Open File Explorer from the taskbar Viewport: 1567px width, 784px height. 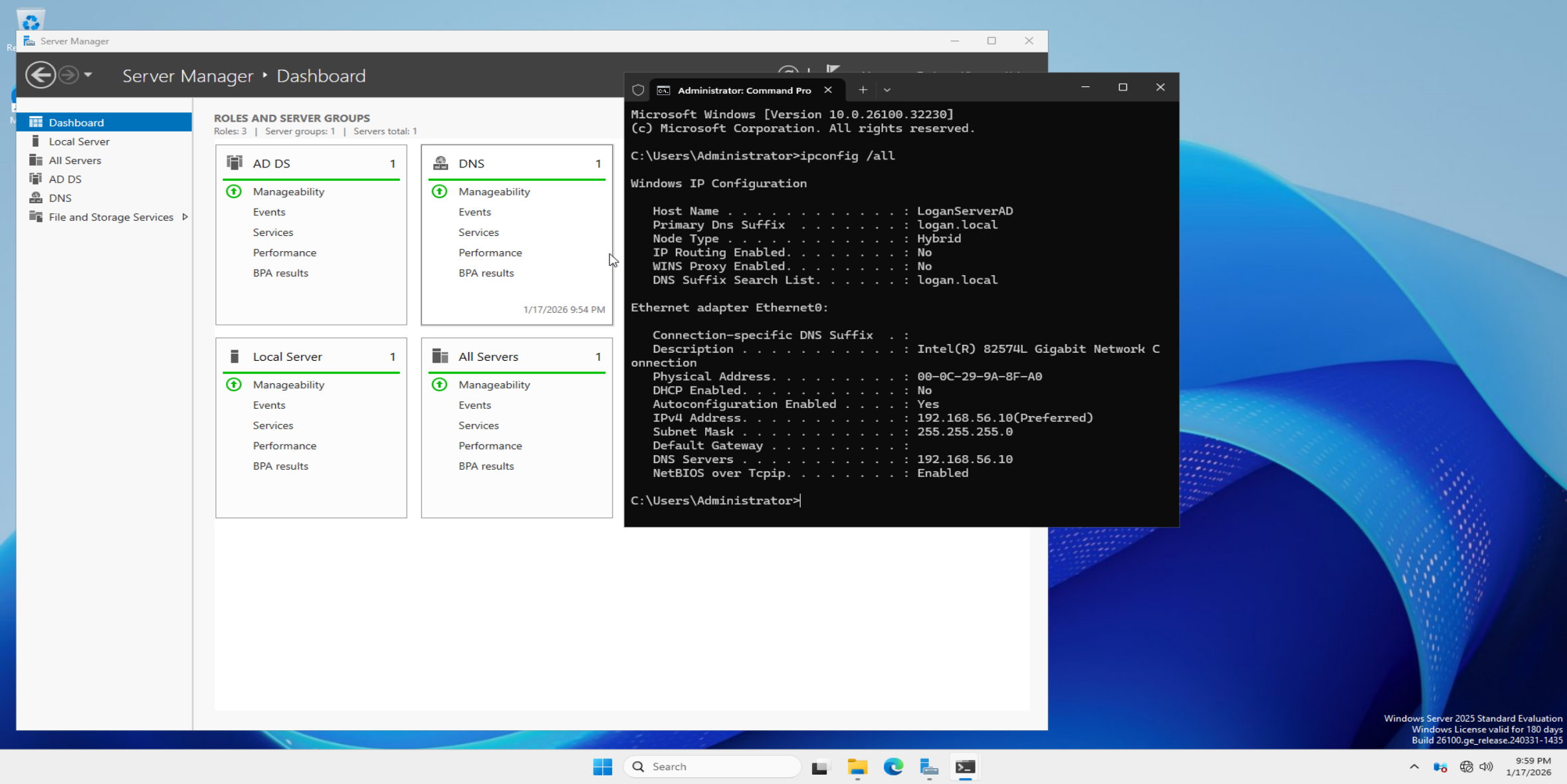[857, 767]
